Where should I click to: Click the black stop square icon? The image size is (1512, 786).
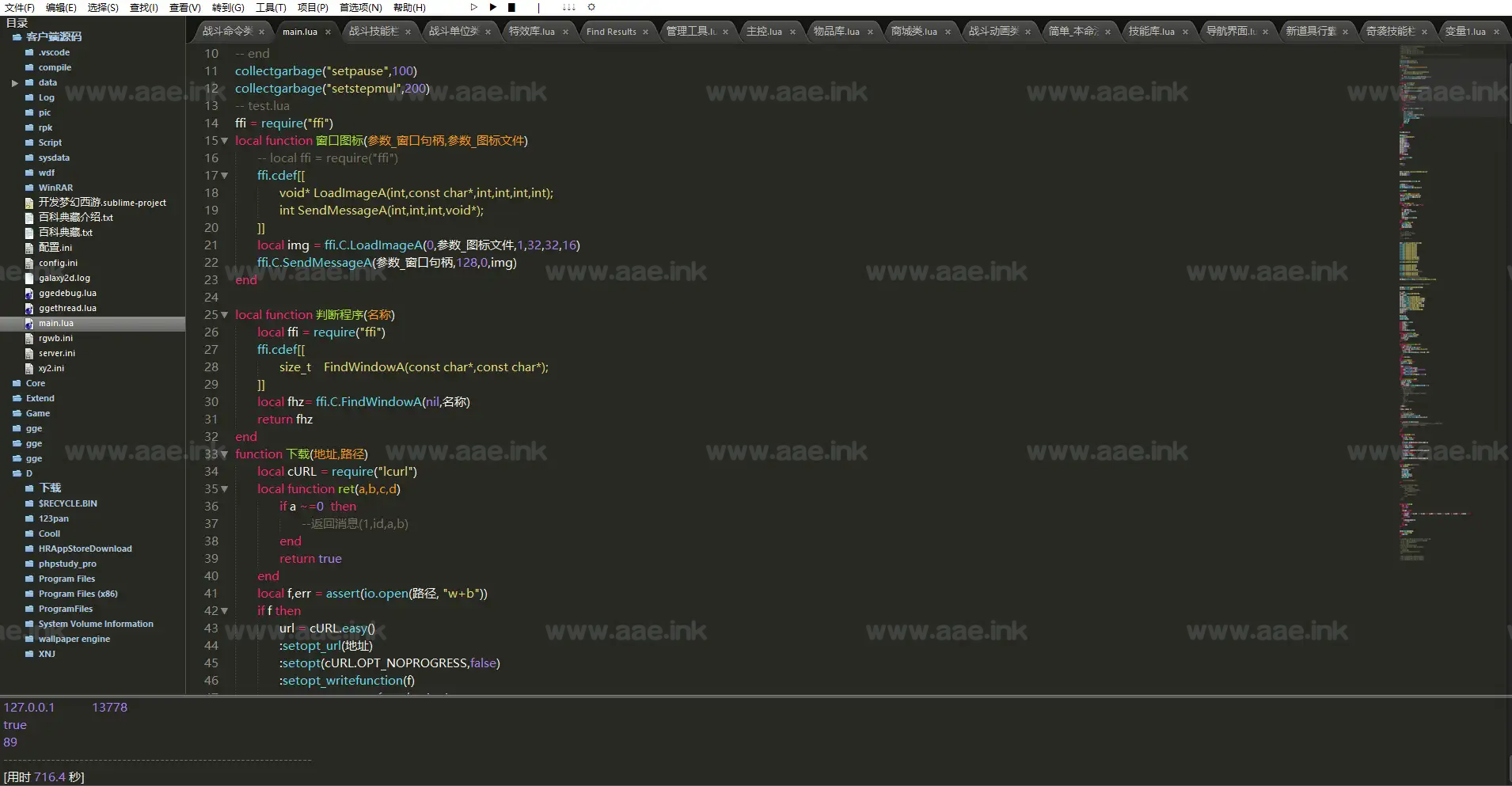[511, 7]
